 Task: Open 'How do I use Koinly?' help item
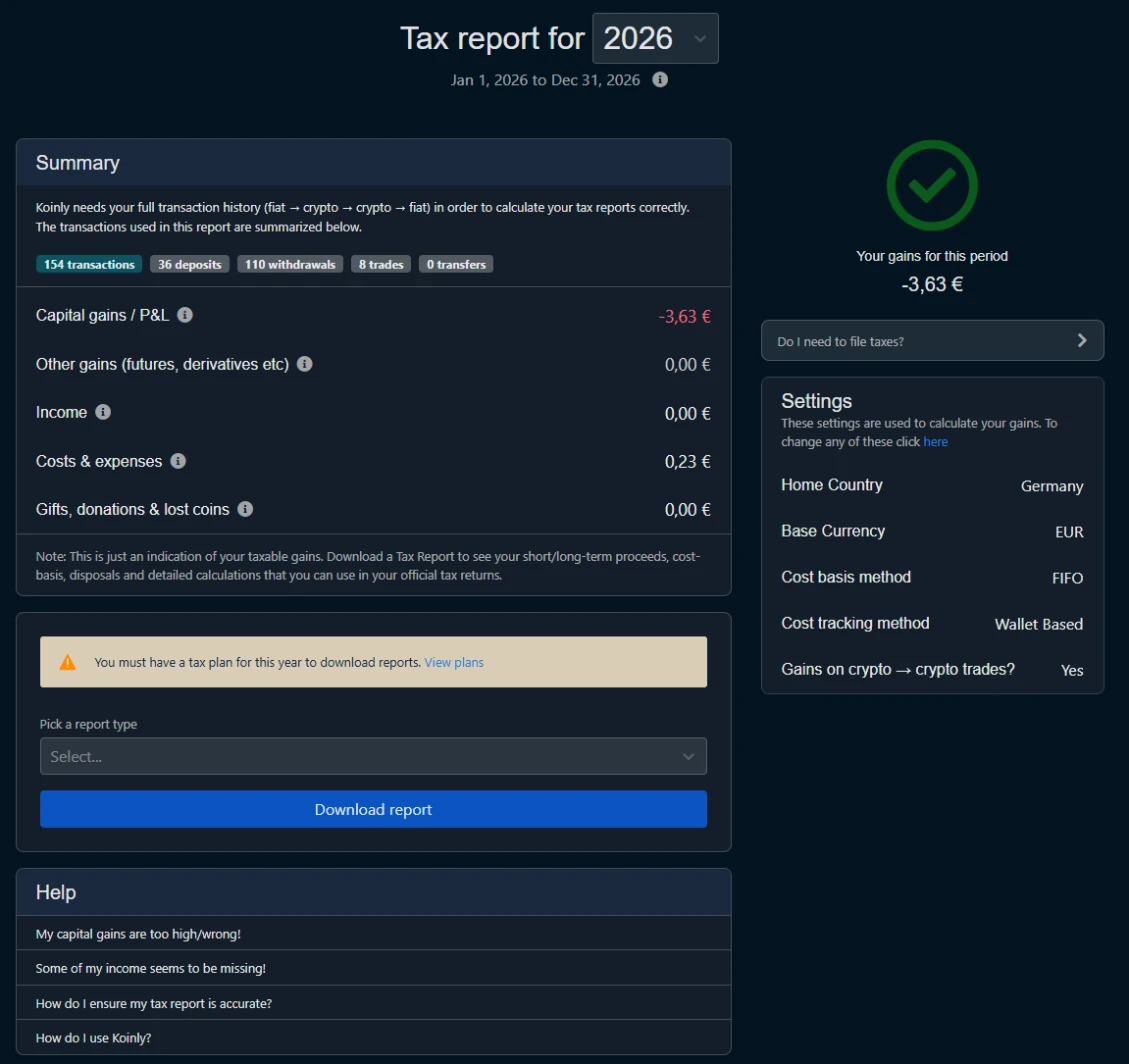[373, 1037]
